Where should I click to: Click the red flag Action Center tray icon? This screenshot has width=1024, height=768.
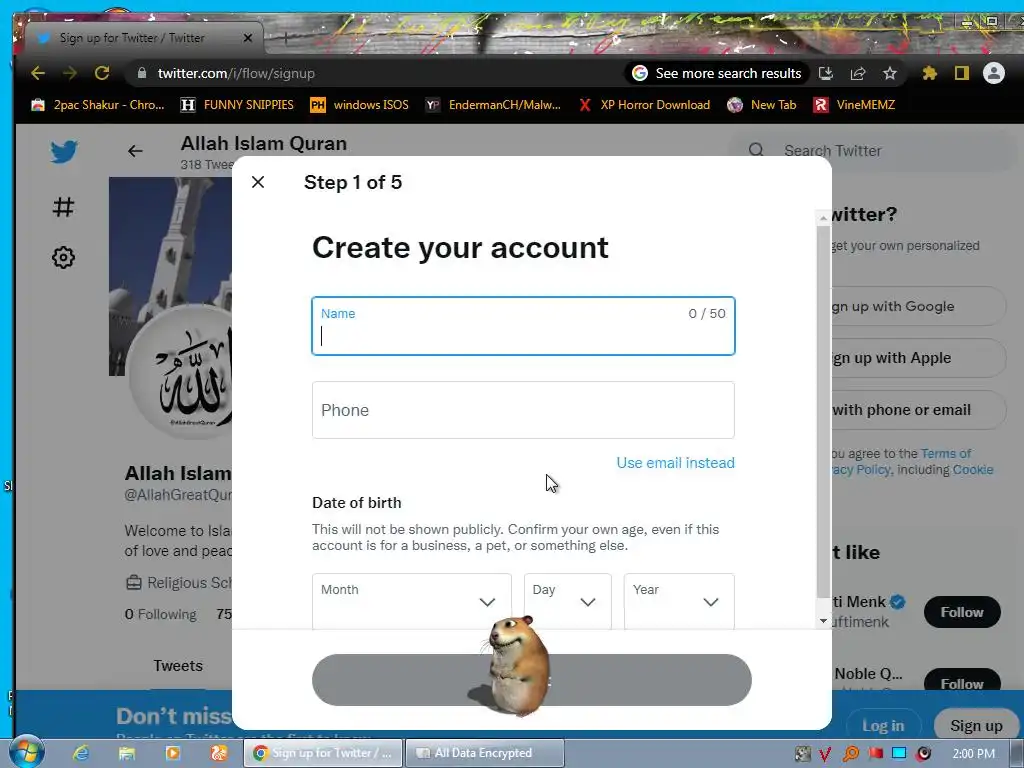876,754
